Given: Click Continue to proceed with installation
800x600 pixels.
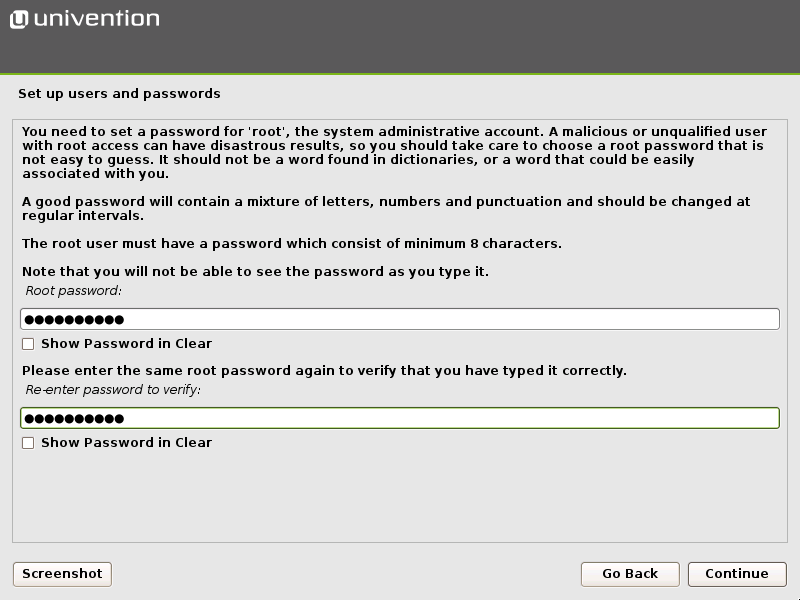Looking at the screenshot, I should pyautogui.click(x=737, y=573).
